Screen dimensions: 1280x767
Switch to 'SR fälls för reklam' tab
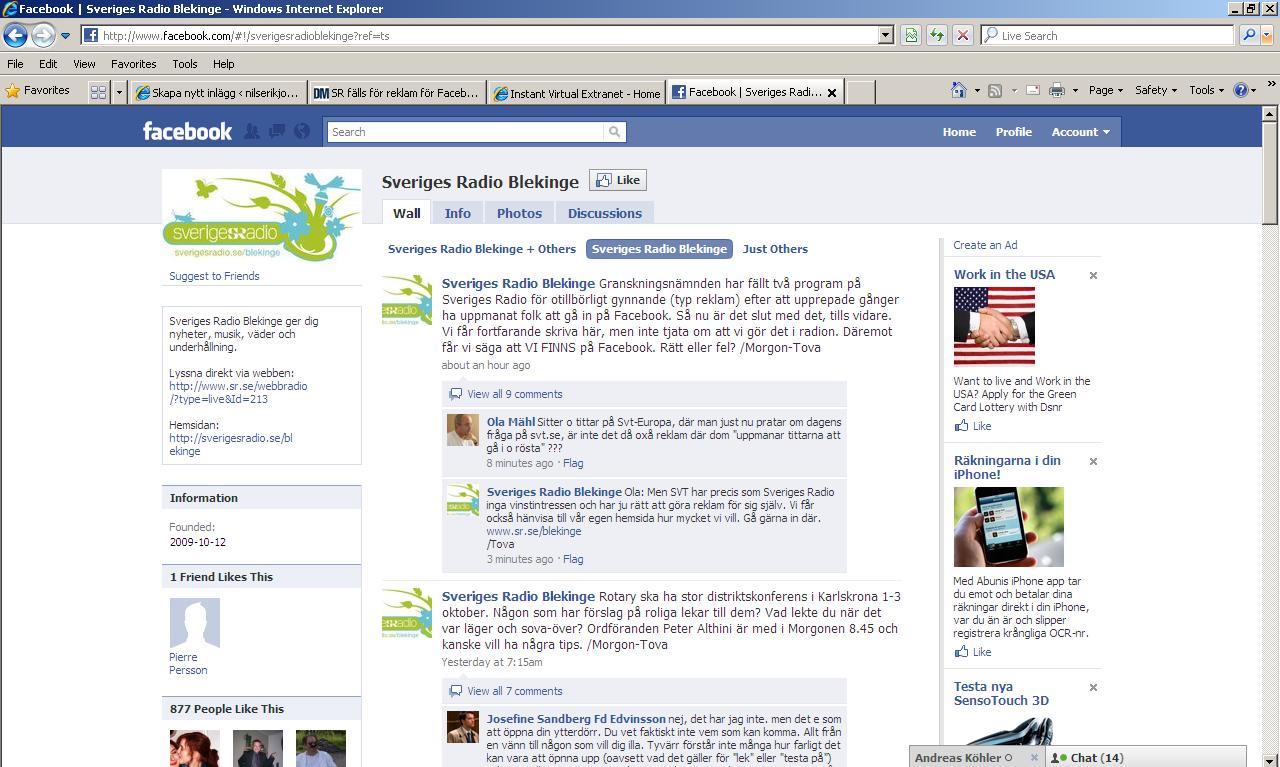pos(396,93)
